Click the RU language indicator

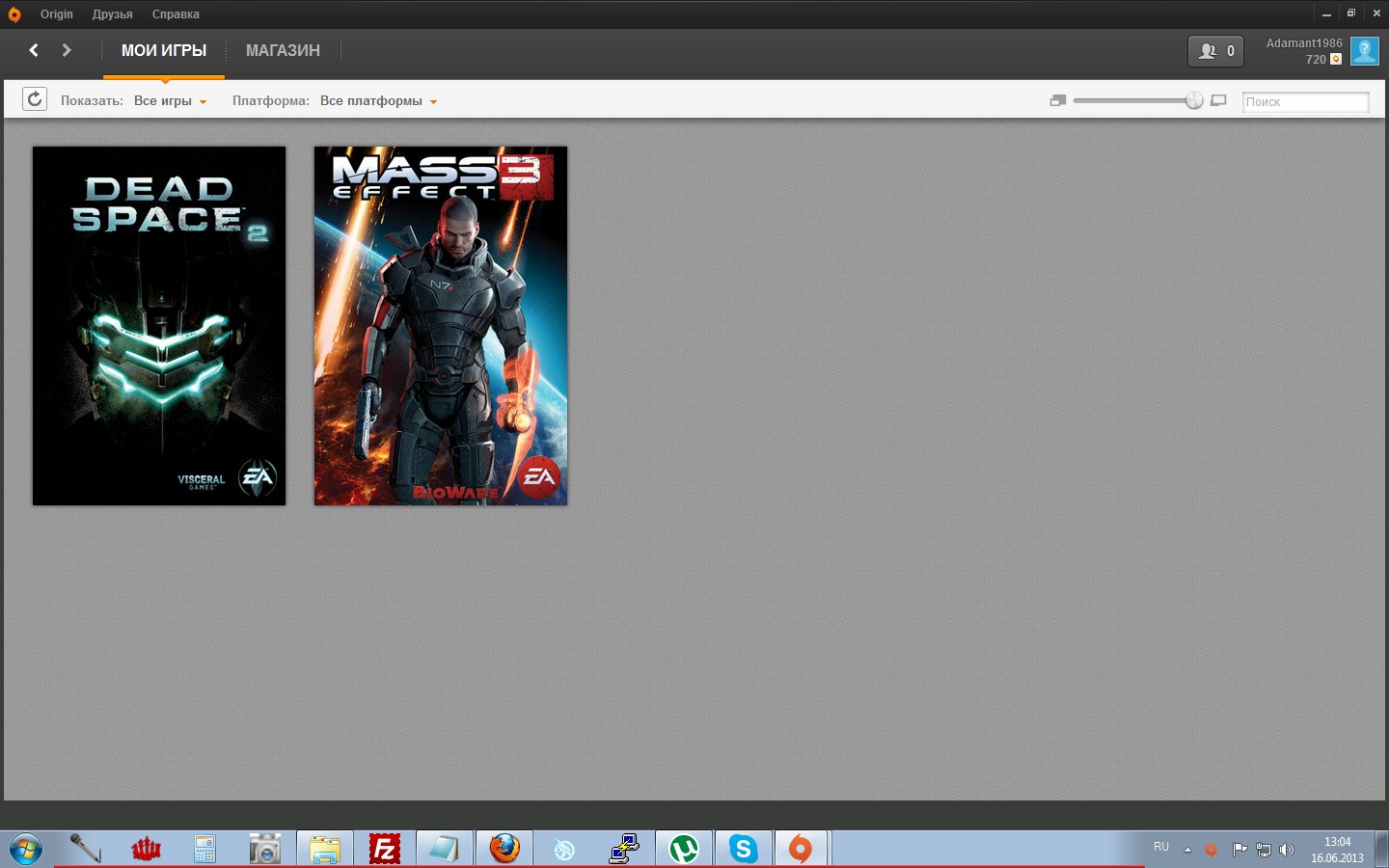(x=1161, y=847)
